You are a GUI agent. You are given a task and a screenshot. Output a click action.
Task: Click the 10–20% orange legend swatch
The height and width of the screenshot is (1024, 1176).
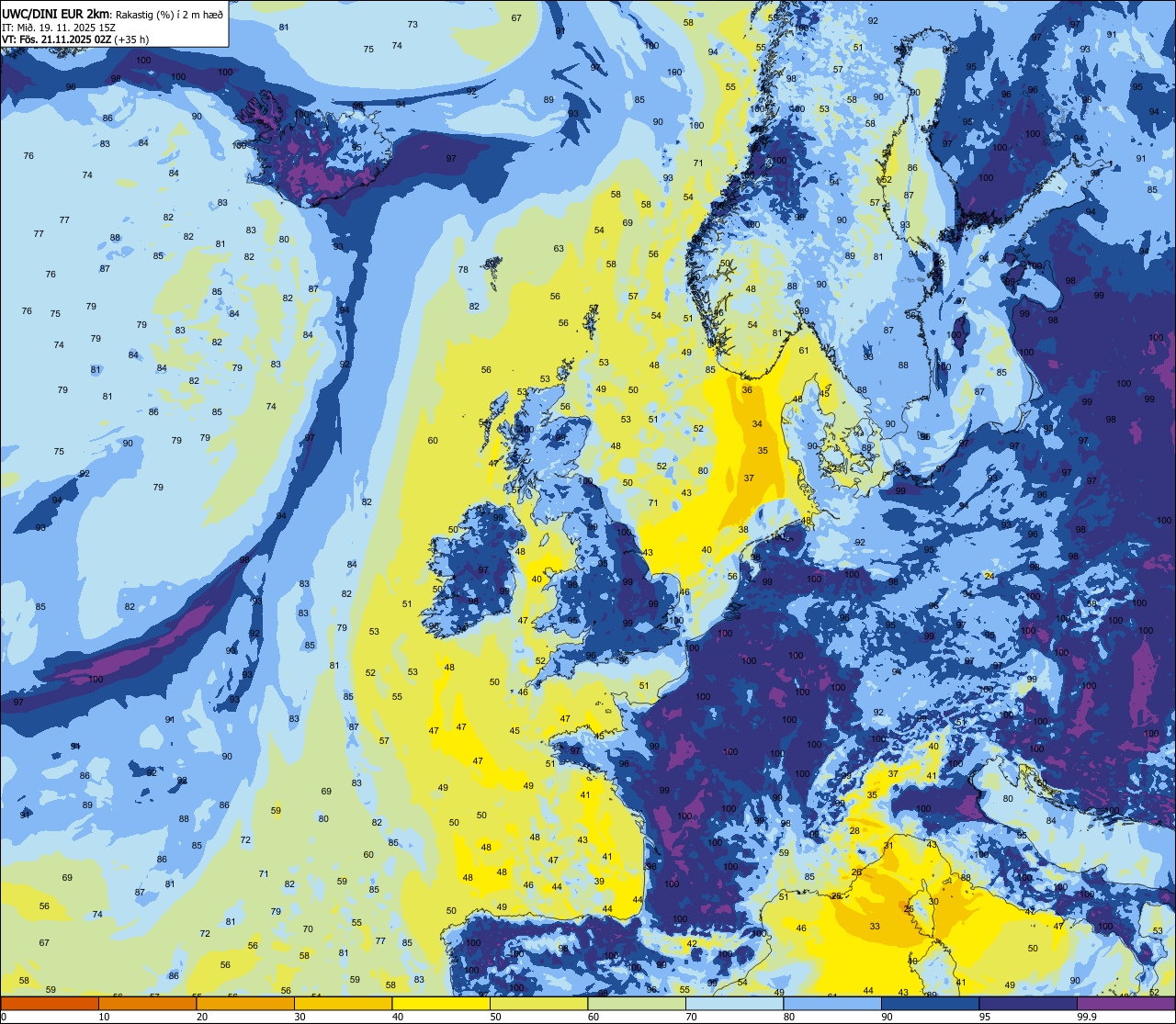pos(147,1004)
